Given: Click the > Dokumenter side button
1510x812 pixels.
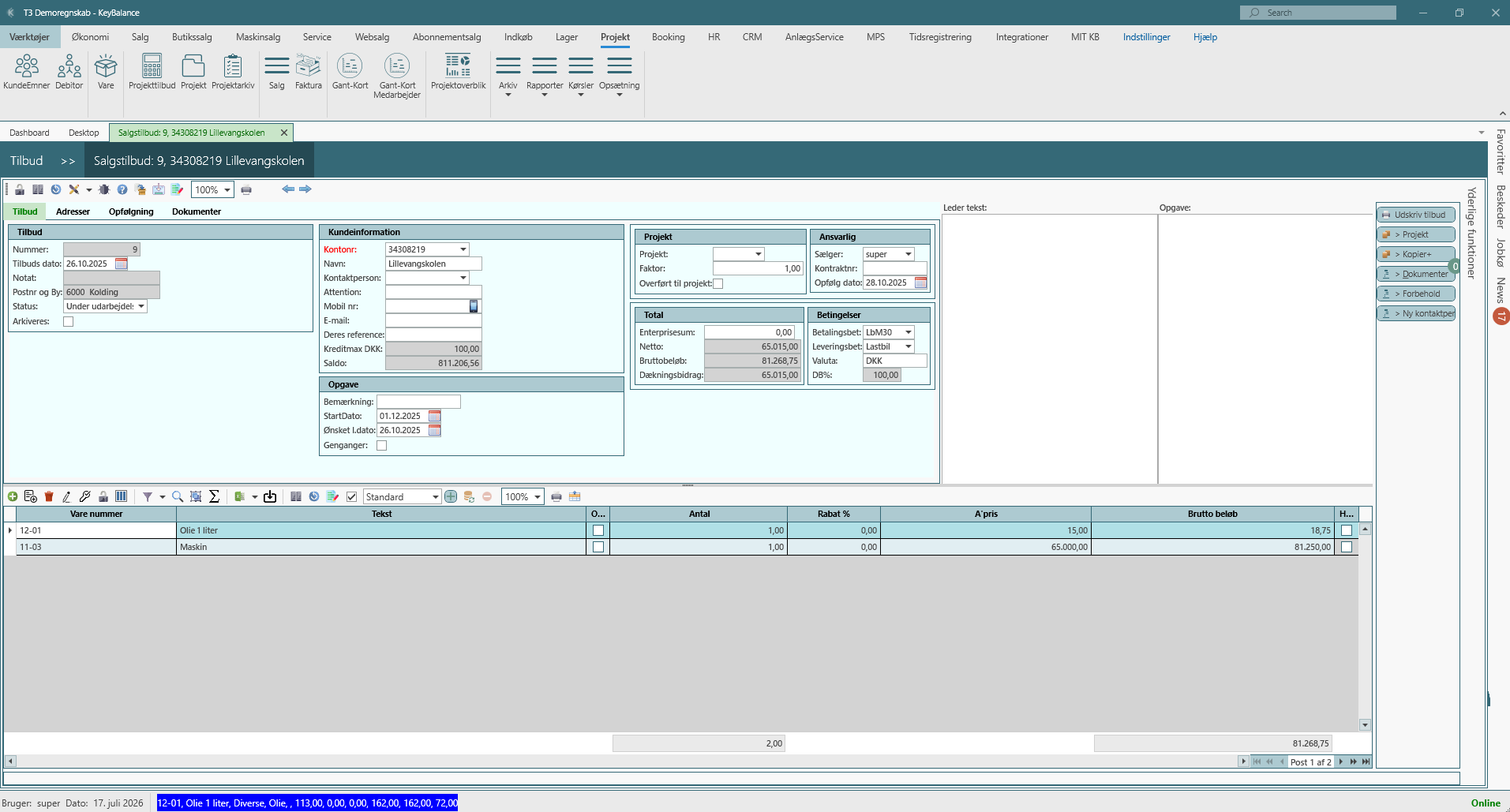Looking at the screenshot, I should point(1415,274).
